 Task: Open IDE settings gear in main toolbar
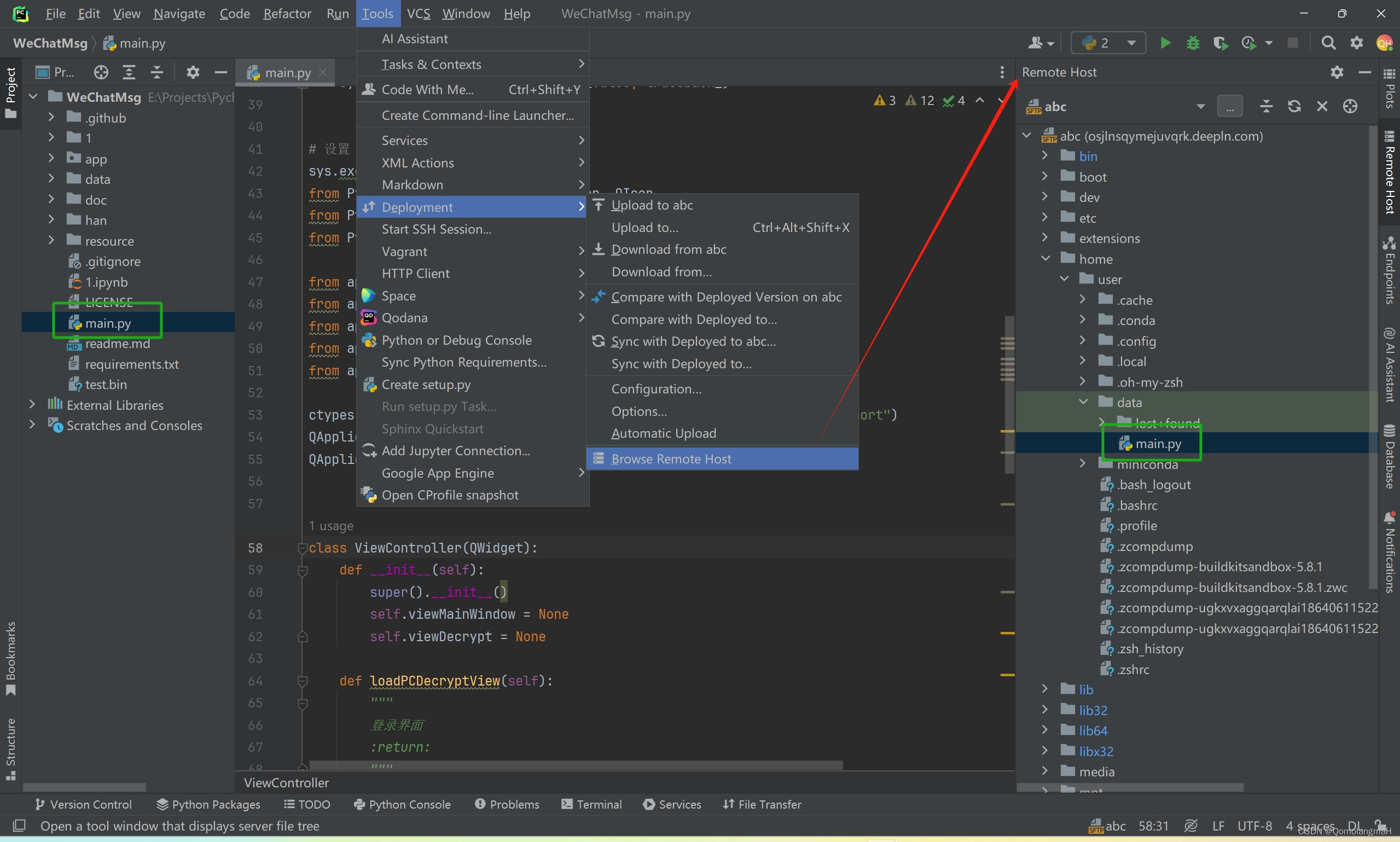click(x=1356, y=43)
